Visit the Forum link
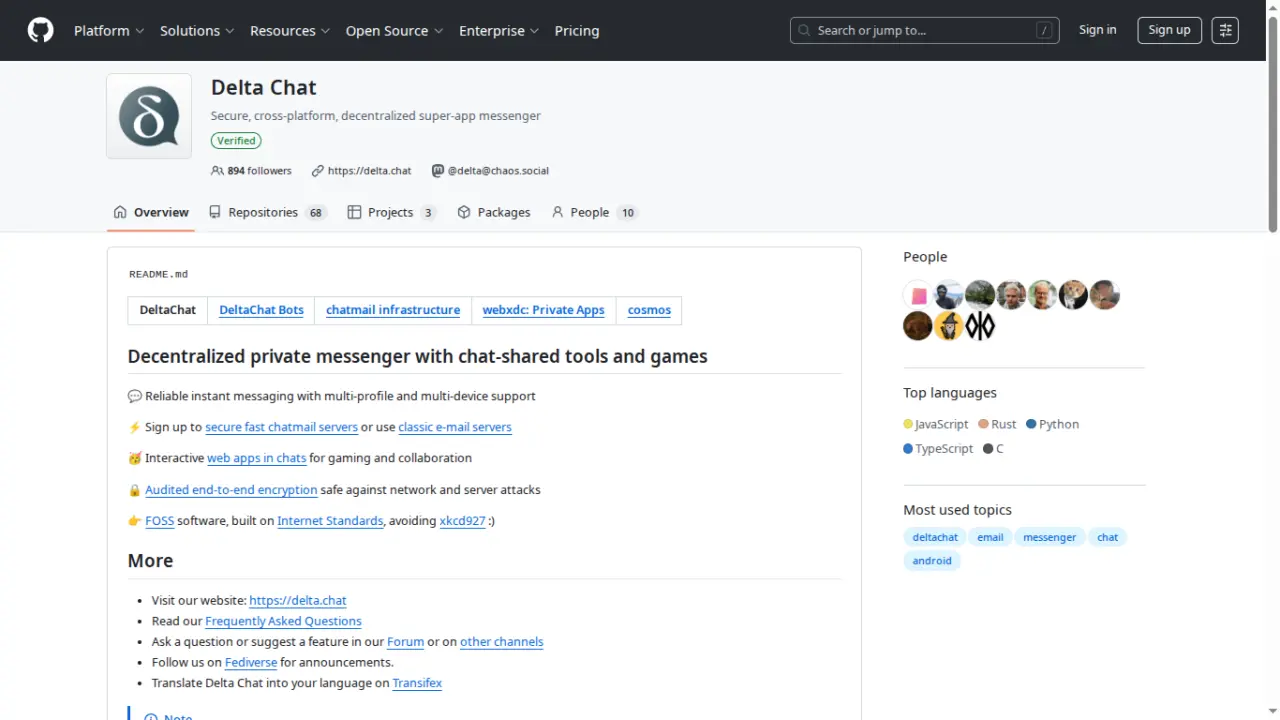Screen dimensions: 1280x720 (x=405, y=642)
